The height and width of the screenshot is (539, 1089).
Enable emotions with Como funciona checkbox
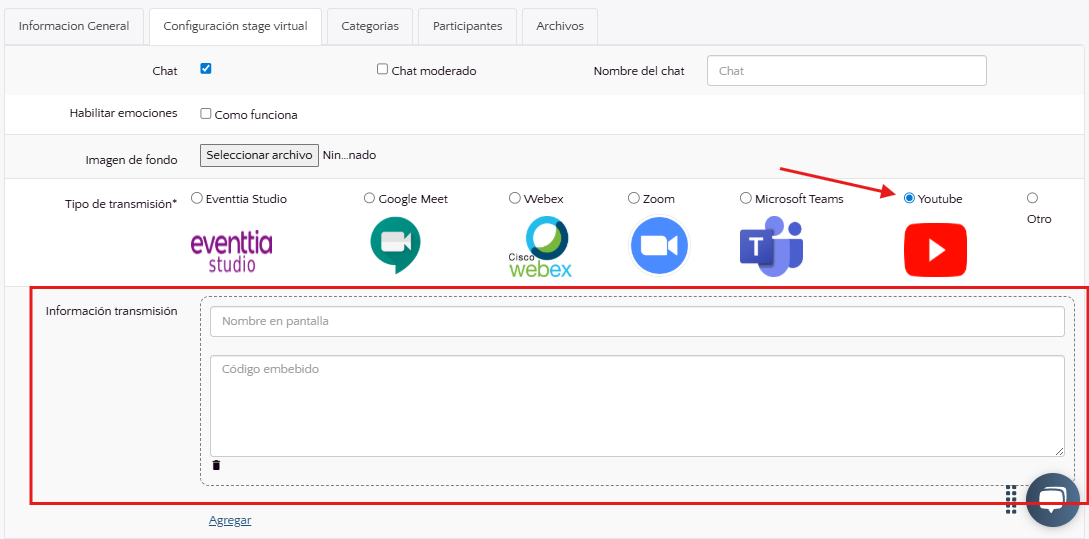pos(206,114)
